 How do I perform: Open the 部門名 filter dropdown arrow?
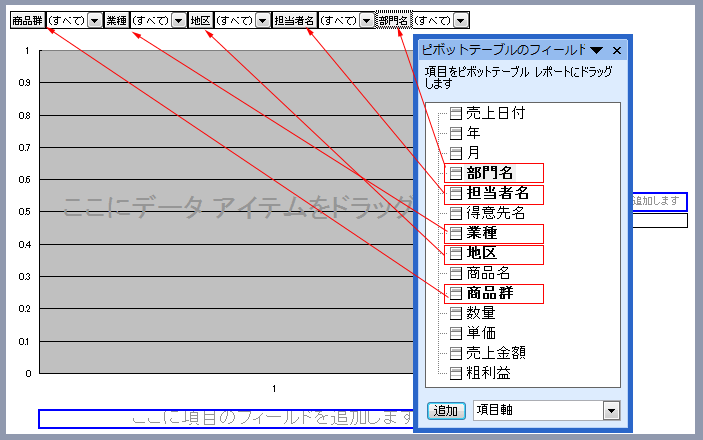[x=459, y=20]
